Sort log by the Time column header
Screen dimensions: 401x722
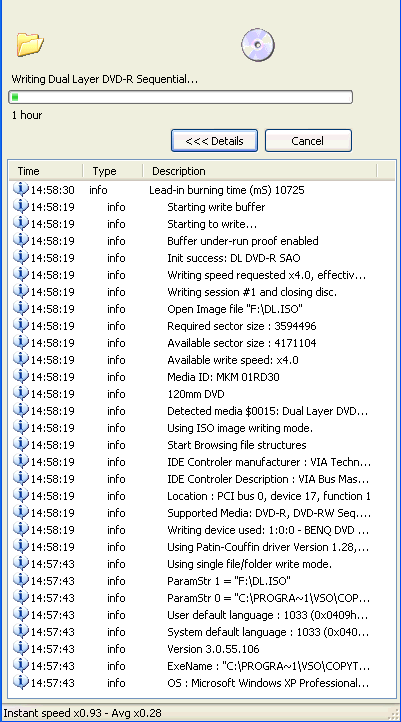(x=46, y=171)
